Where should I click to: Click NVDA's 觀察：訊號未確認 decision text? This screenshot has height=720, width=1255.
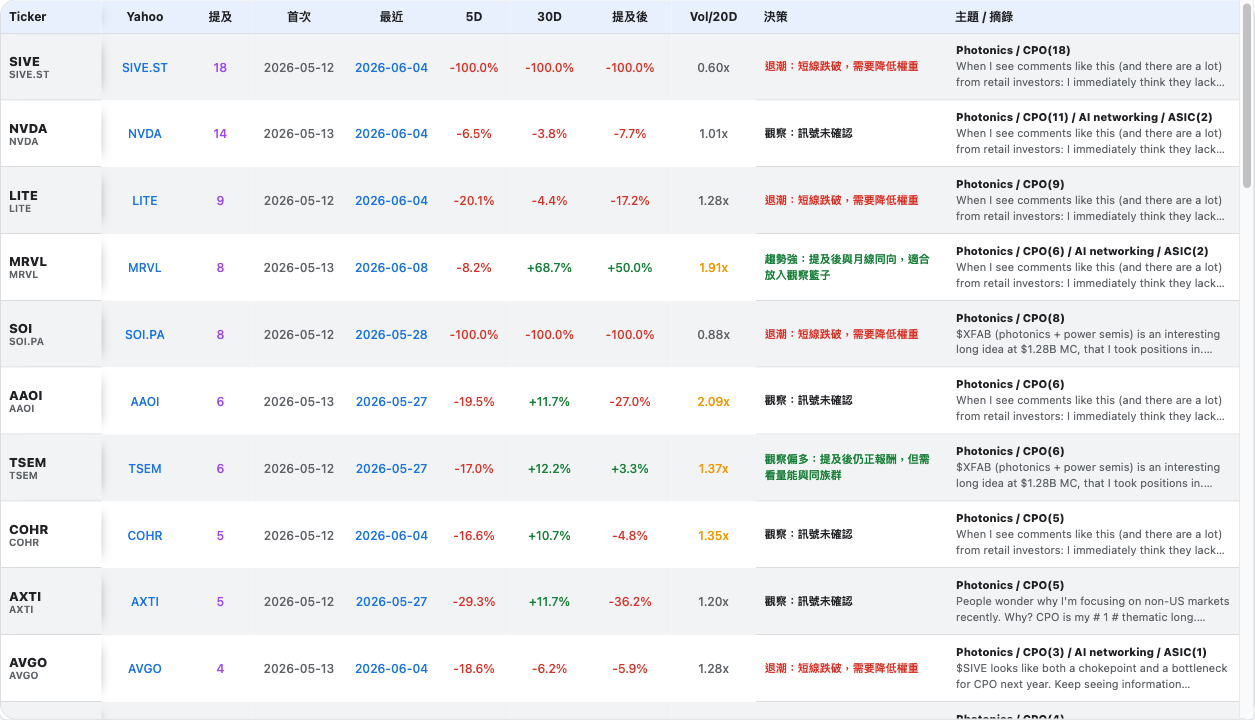click(808, 134)
